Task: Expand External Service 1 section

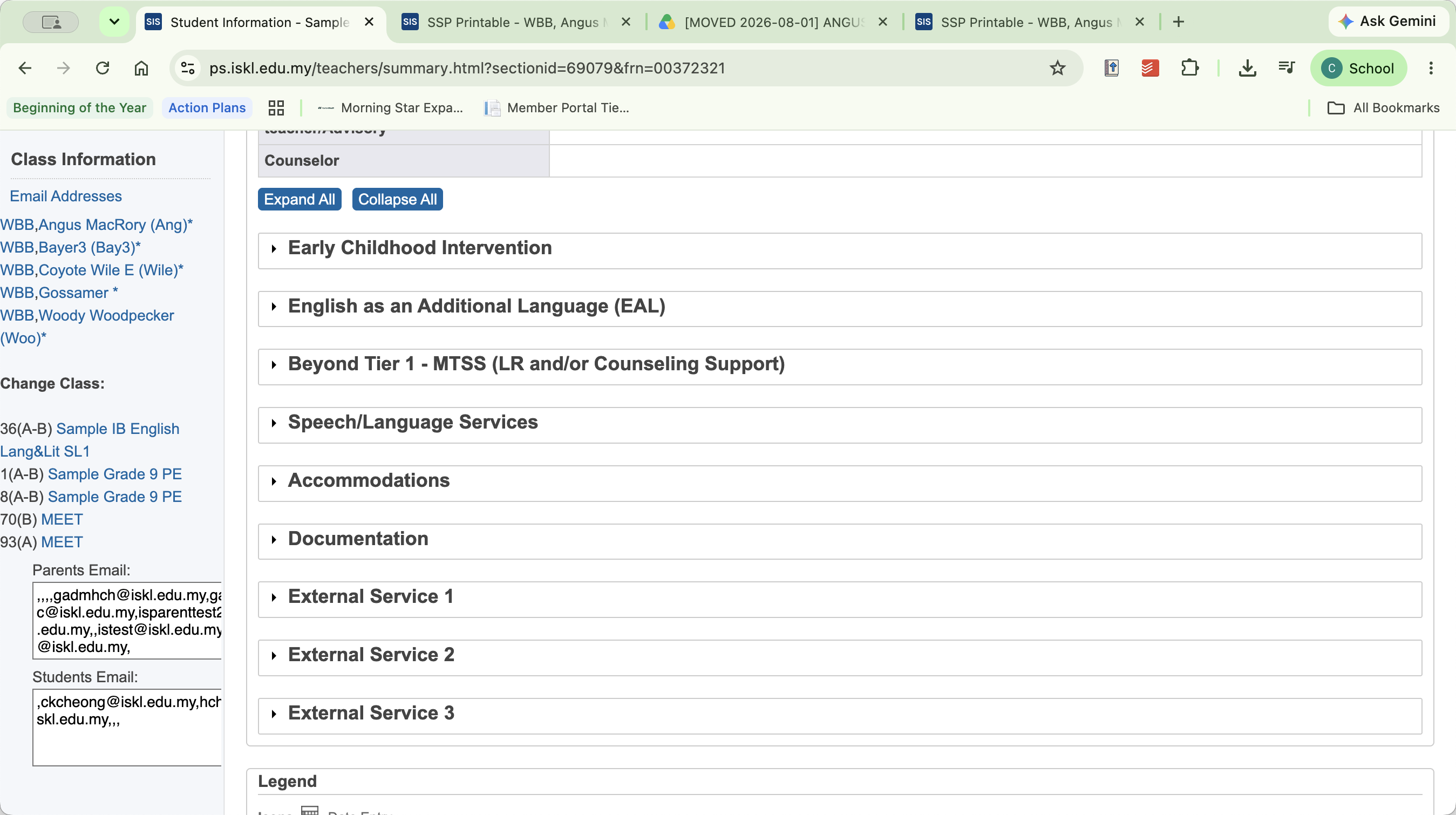Action: (840, 600)
